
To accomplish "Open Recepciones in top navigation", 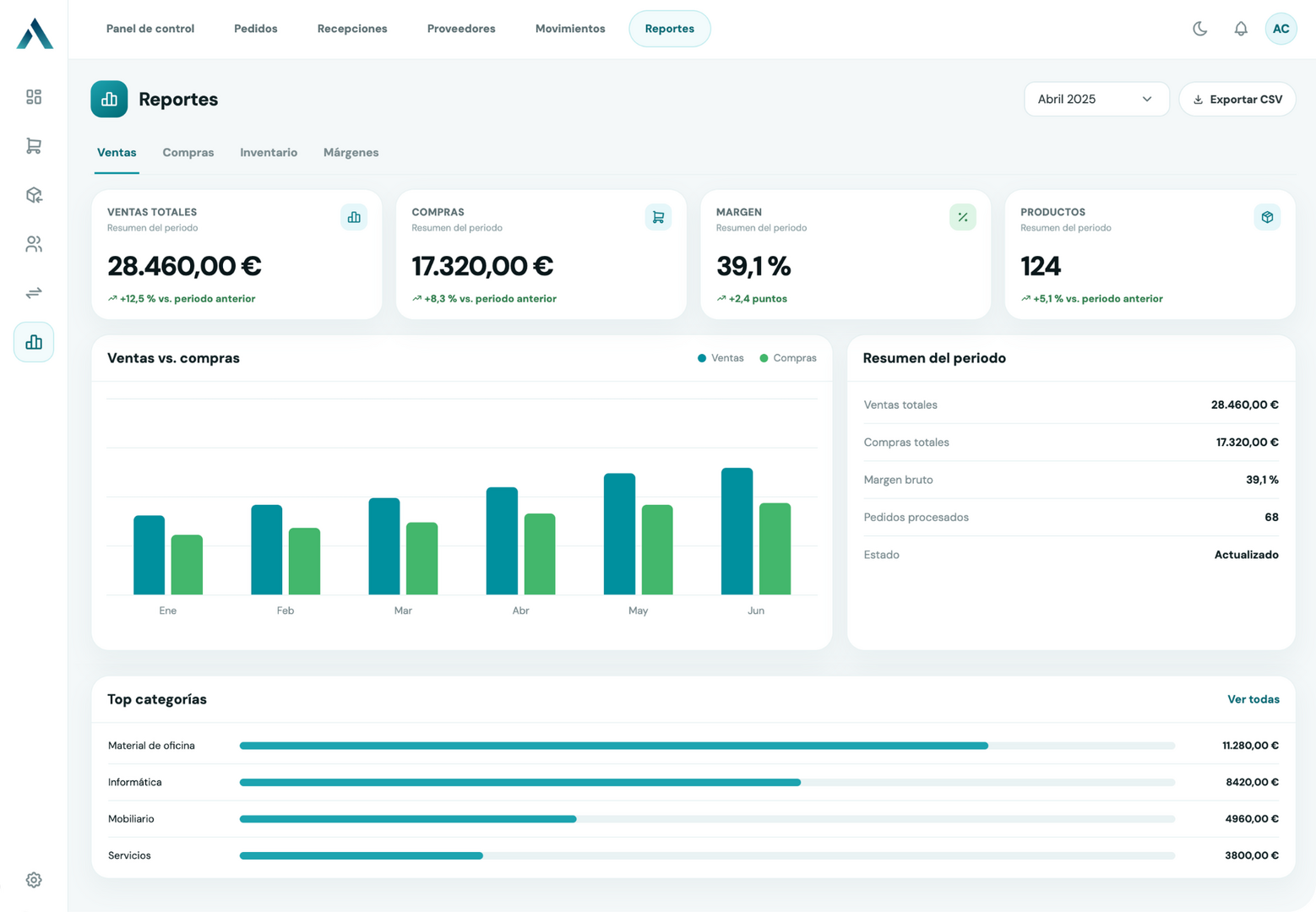I will pyautogui.click(x=352, y=29).
